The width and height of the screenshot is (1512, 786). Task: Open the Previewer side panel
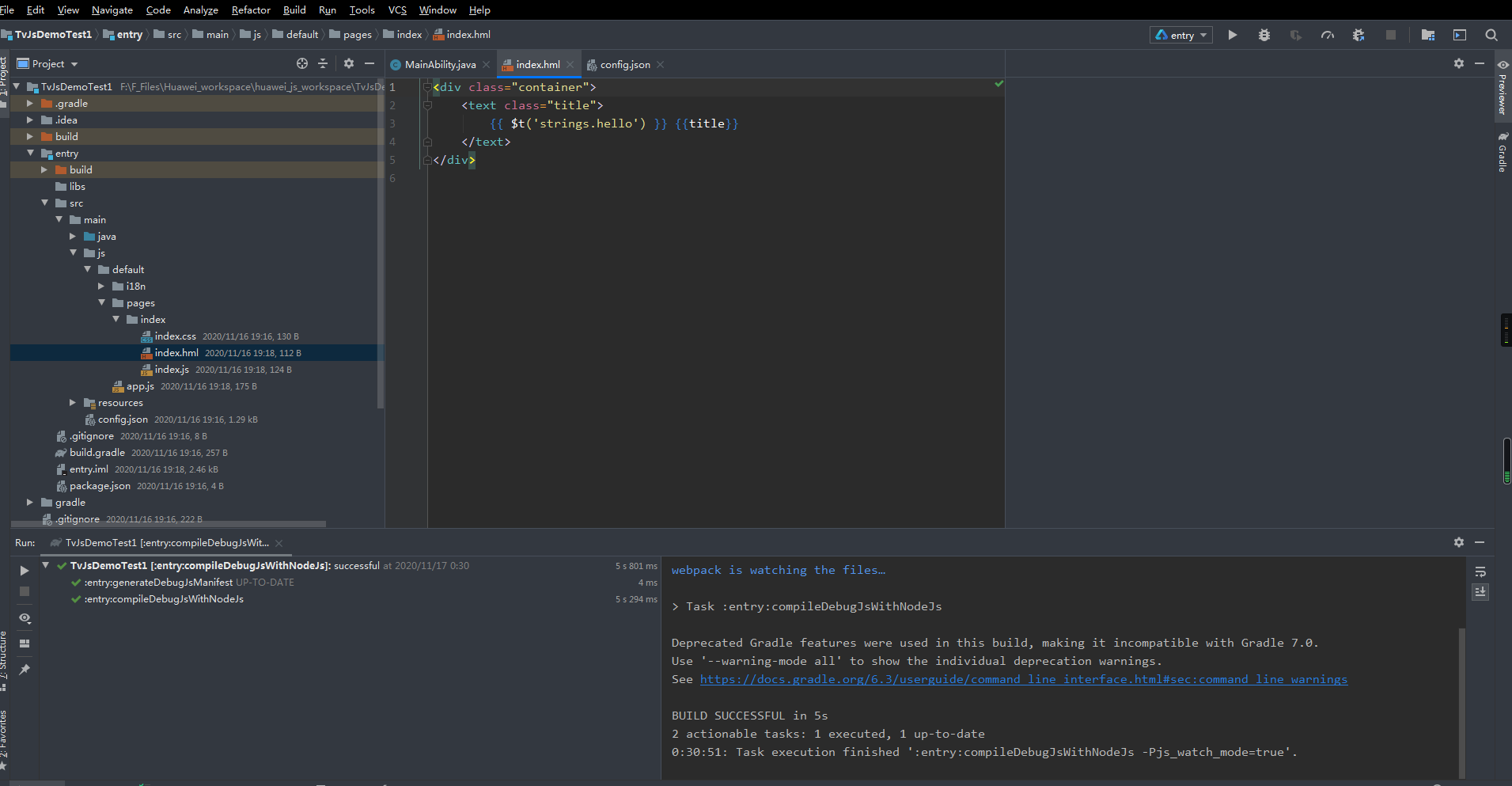1503,88
